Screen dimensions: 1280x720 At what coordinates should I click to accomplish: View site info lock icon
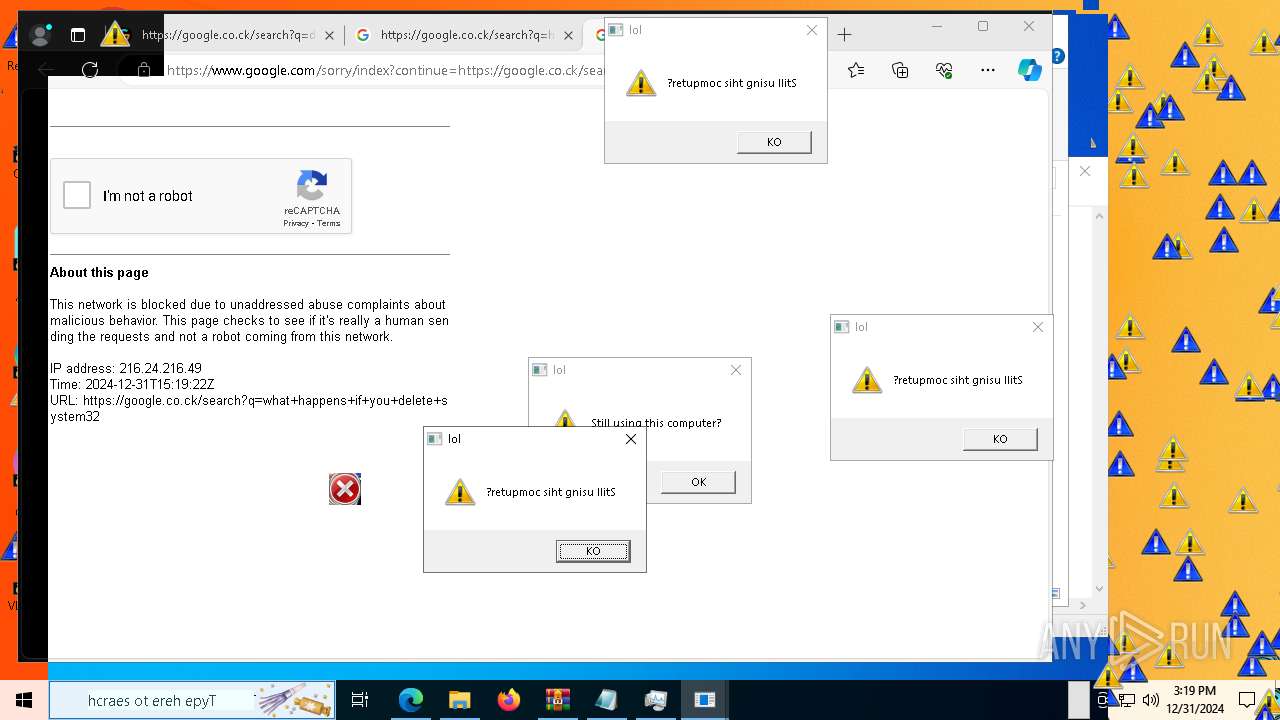(144, 70)
